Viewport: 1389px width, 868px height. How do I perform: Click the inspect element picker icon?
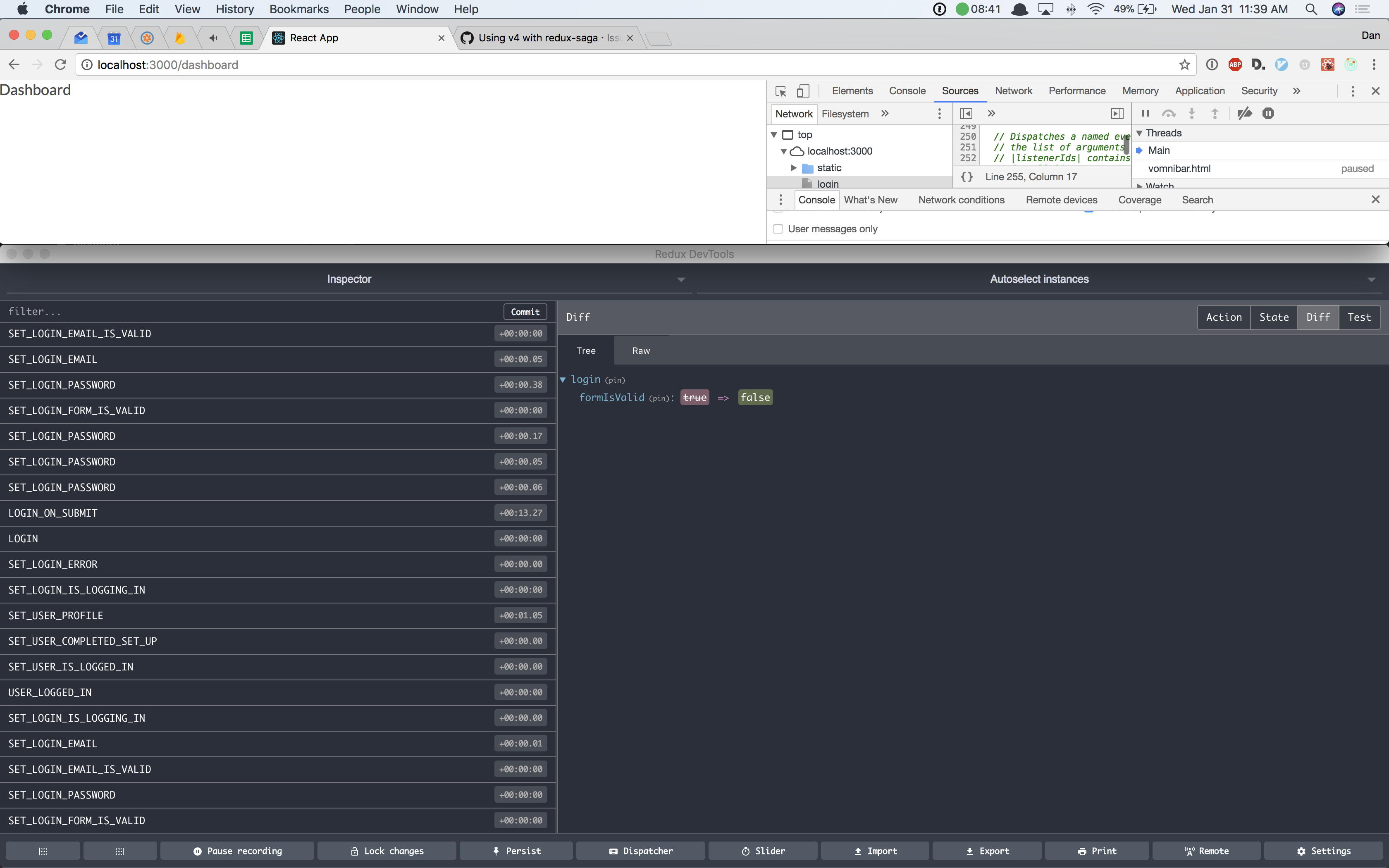pyautogui.click(x=780, y=91)
